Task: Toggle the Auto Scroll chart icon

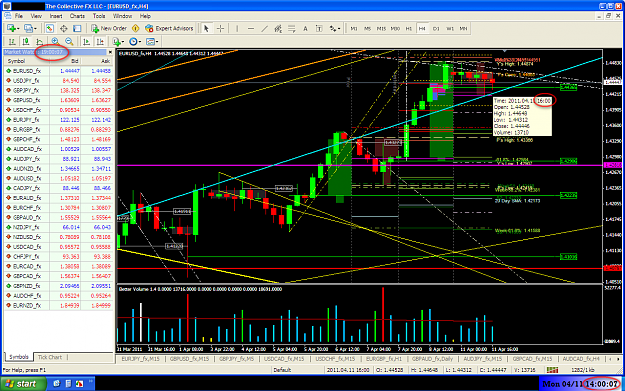Action: point(86,41)
